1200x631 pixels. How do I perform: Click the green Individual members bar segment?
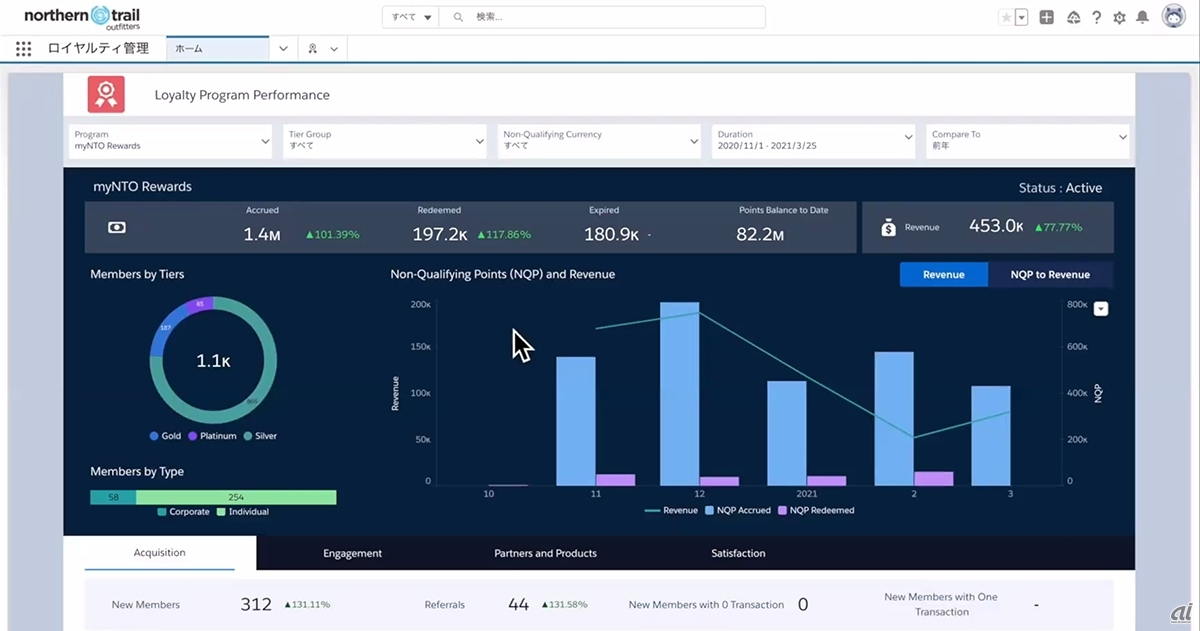(x=236, y=497)
